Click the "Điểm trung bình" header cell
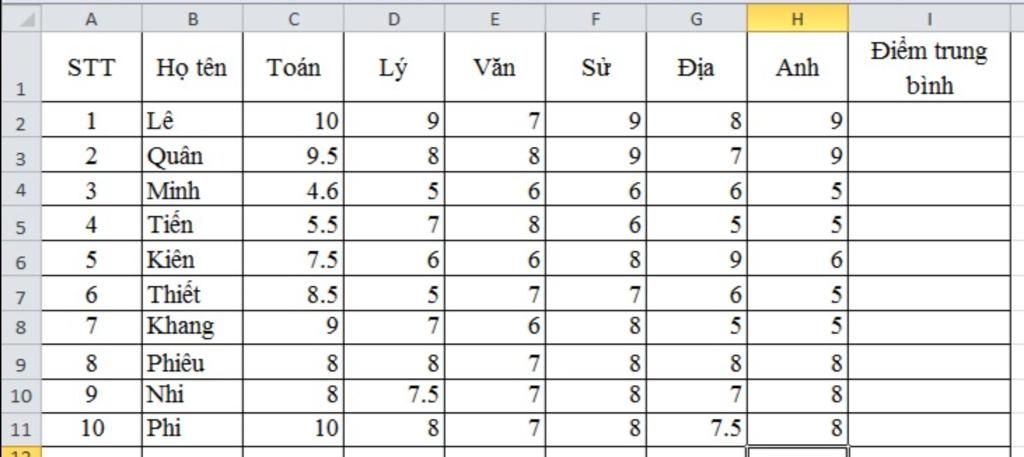This screenshot has width=1024, height=457. [930, 68]
